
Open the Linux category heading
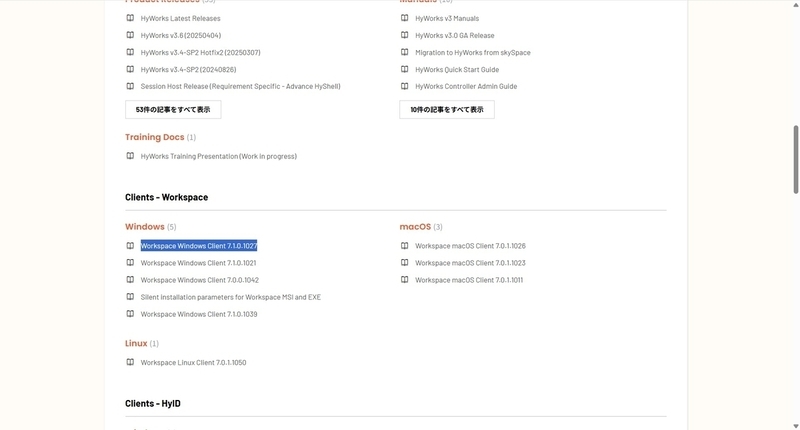[x=136, y=343]
